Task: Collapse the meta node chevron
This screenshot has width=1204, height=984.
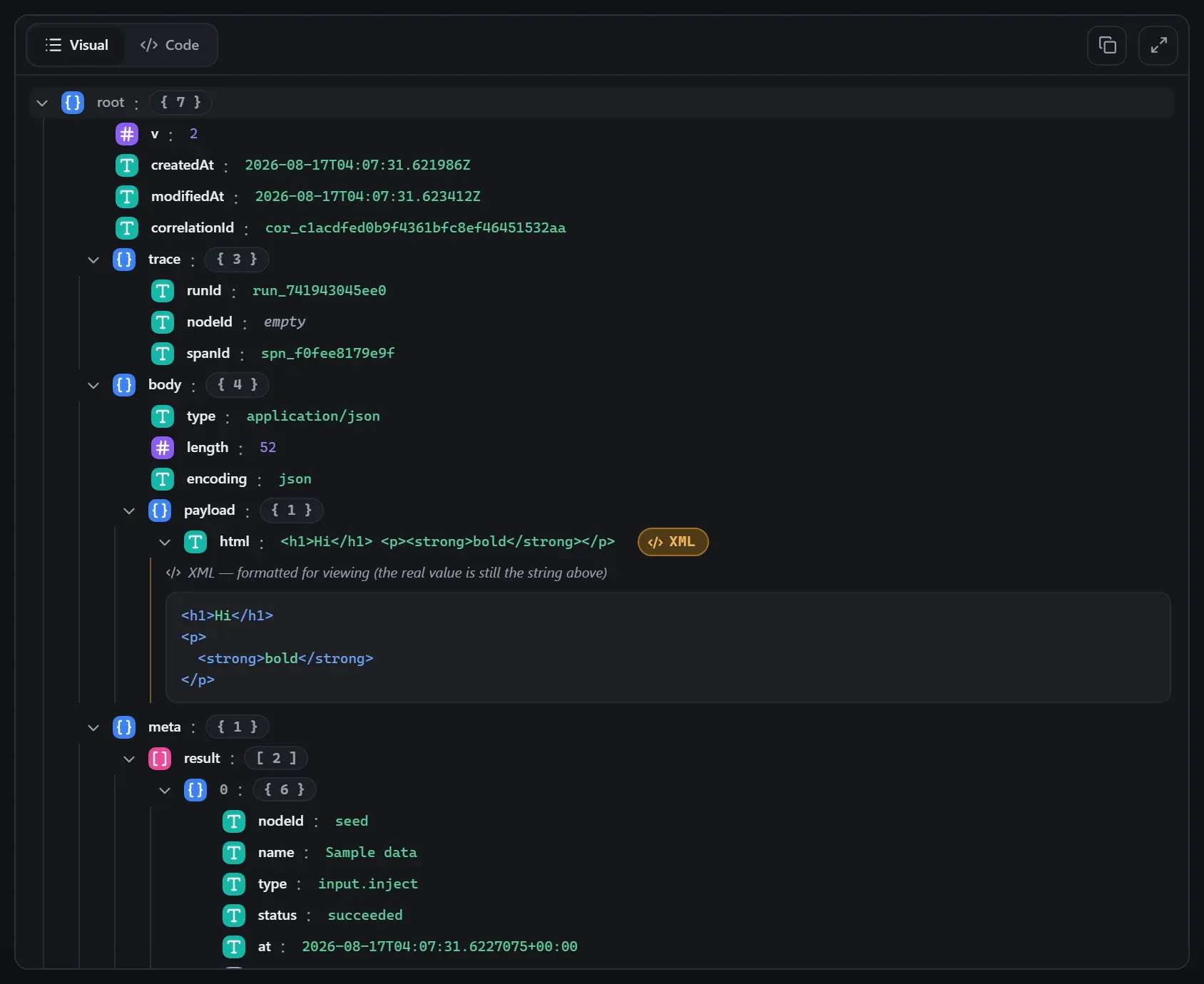Action: [x=93, y=727]
